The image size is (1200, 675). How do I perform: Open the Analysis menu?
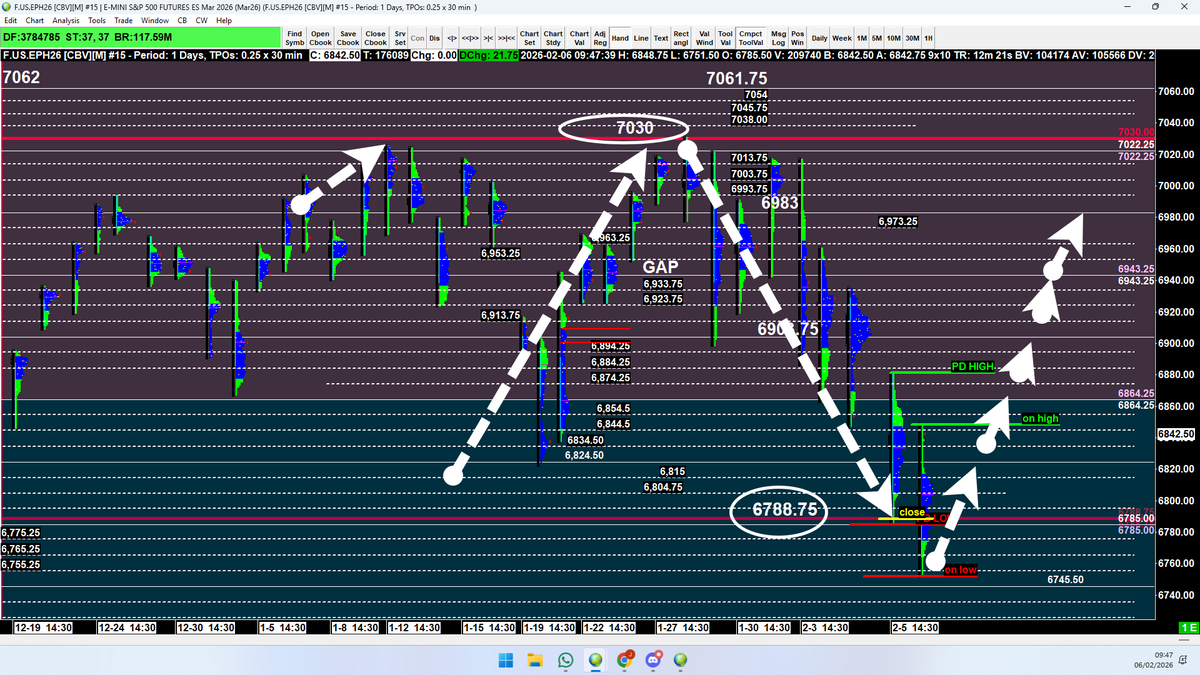[x=66, y=20]
